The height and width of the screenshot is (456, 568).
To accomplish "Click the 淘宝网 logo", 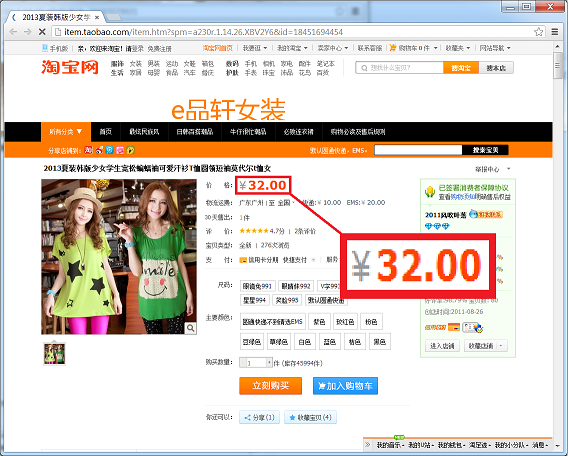I will tap(70, 67).
